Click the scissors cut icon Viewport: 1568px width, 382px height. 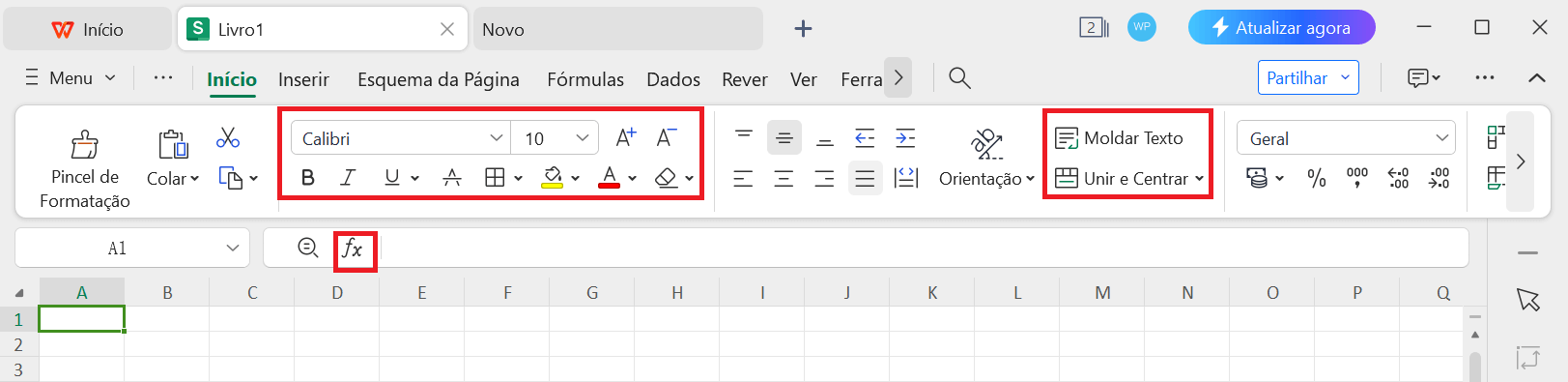228,138
